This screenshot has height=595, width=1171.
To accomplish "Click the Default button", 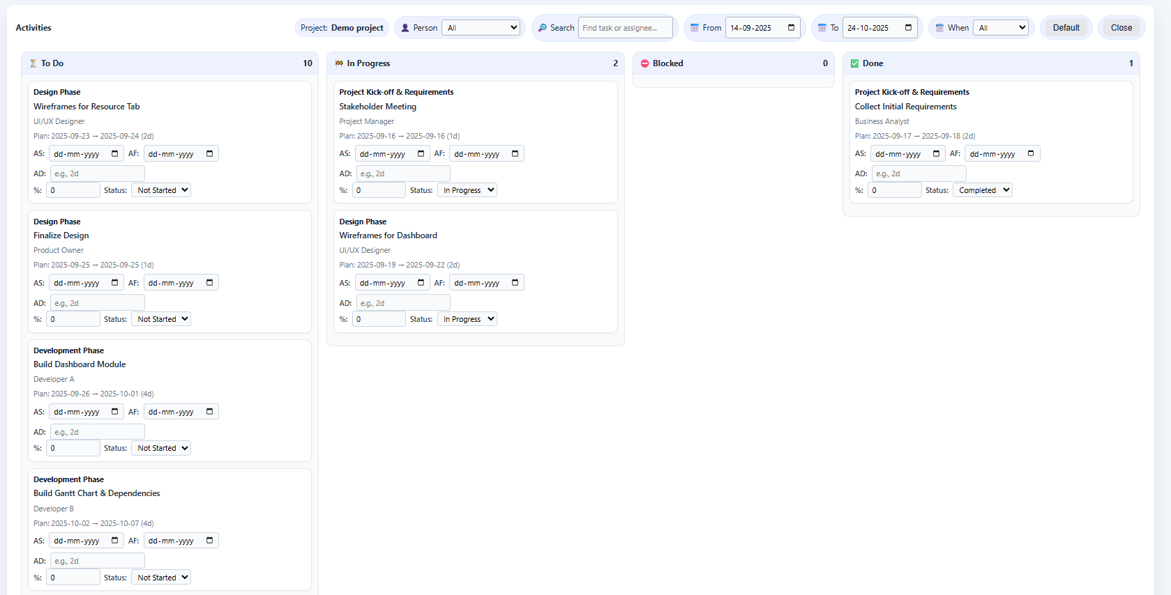I will pos(1065,27).
